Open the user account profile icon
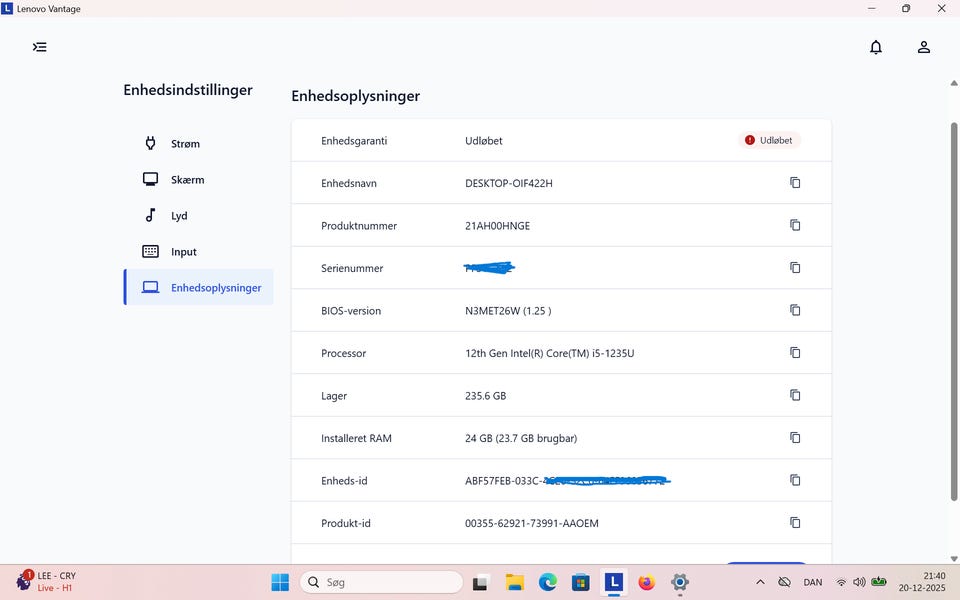 [x=923, y=47]
